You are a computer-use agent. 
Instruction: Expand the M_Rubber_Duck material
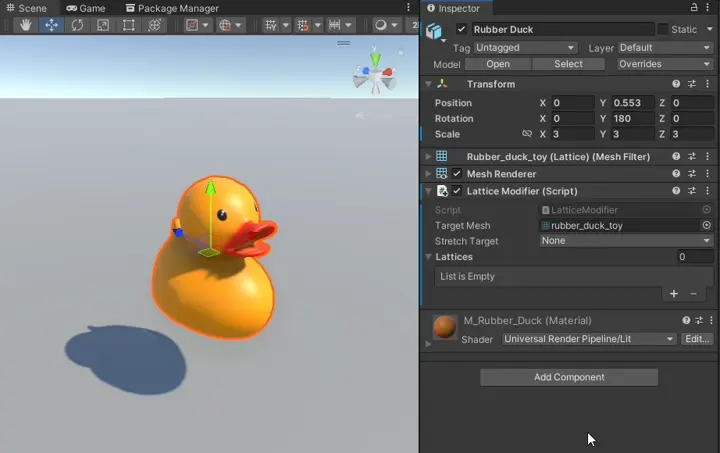click(x=428, y=343)
